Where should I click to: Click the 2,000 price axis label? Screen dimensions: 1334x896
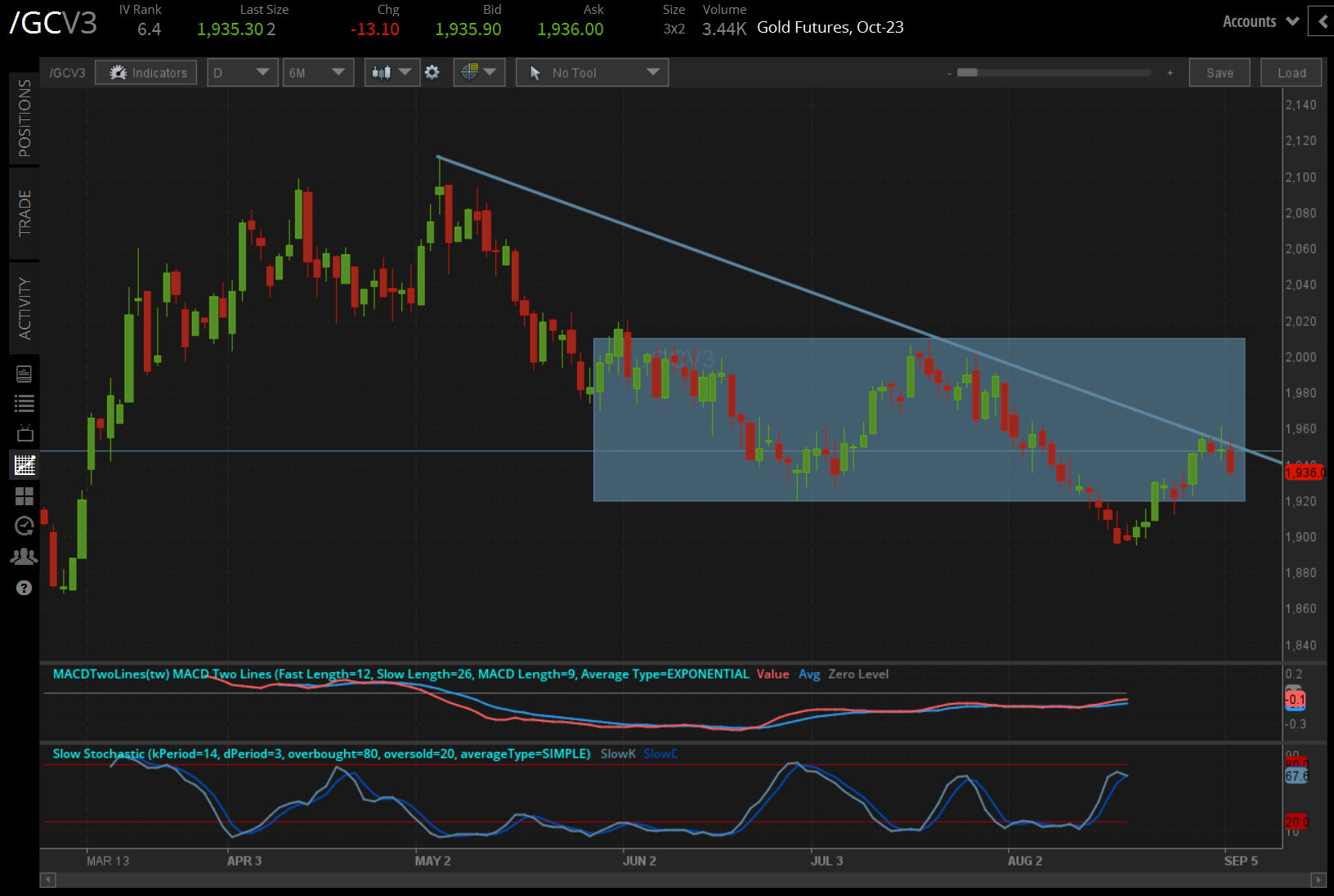click(1300, 357)
